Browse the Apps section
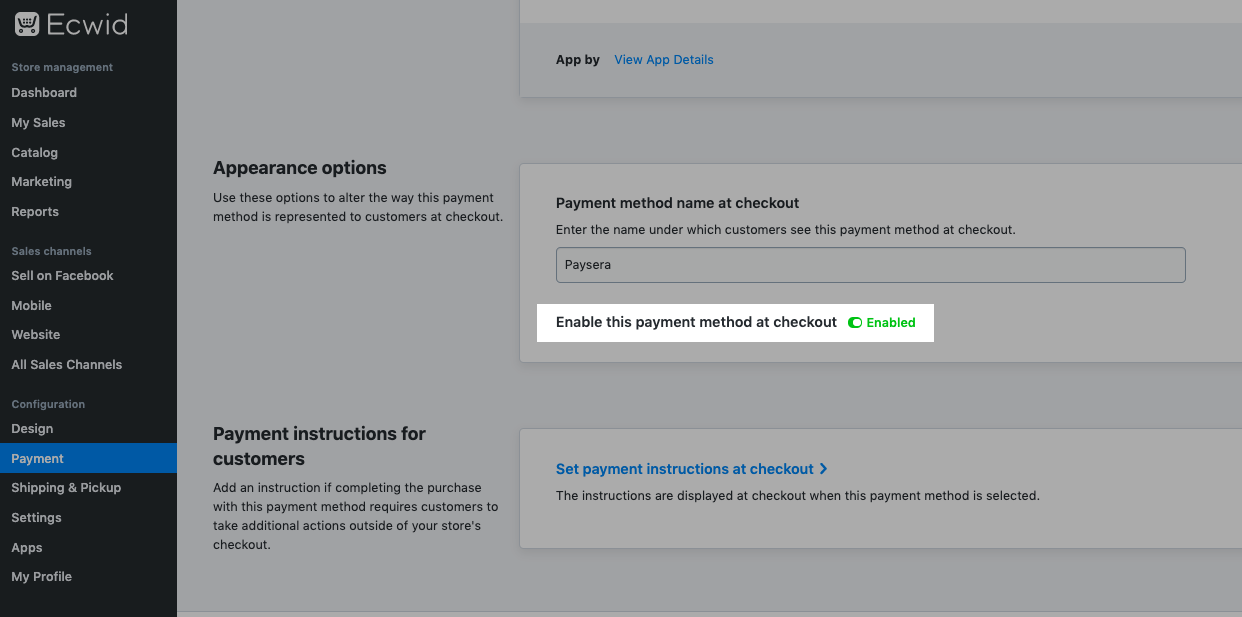 pos(26,547)
